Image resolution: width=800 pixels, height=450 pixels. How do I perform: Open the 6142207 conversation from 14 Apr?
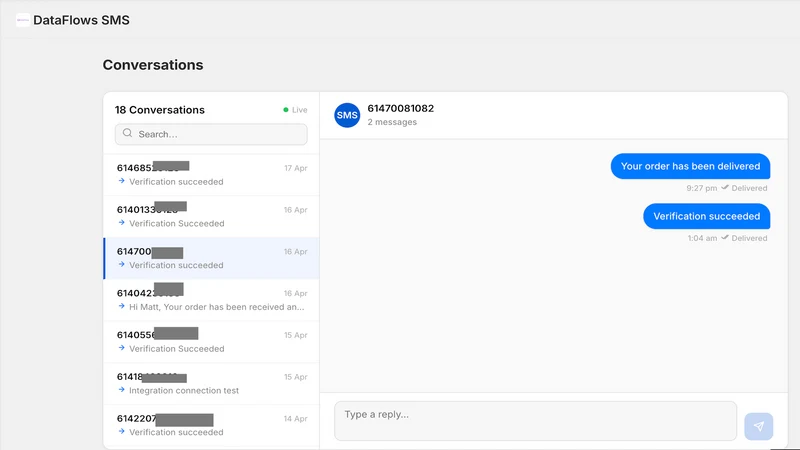pyautogui.click(x=211, y=426)
